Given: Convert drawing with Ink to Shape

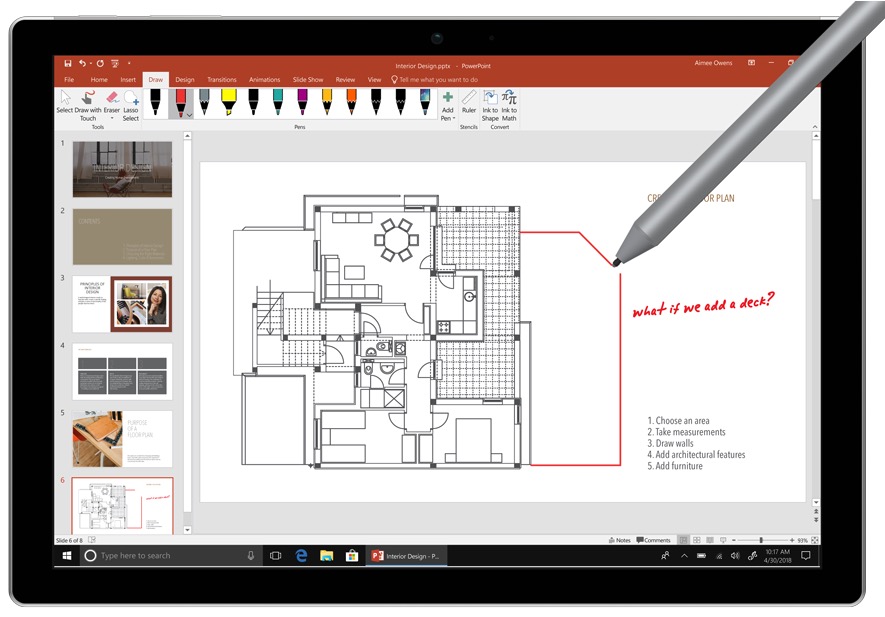Looking at the screenshot, I should [490, 104].
